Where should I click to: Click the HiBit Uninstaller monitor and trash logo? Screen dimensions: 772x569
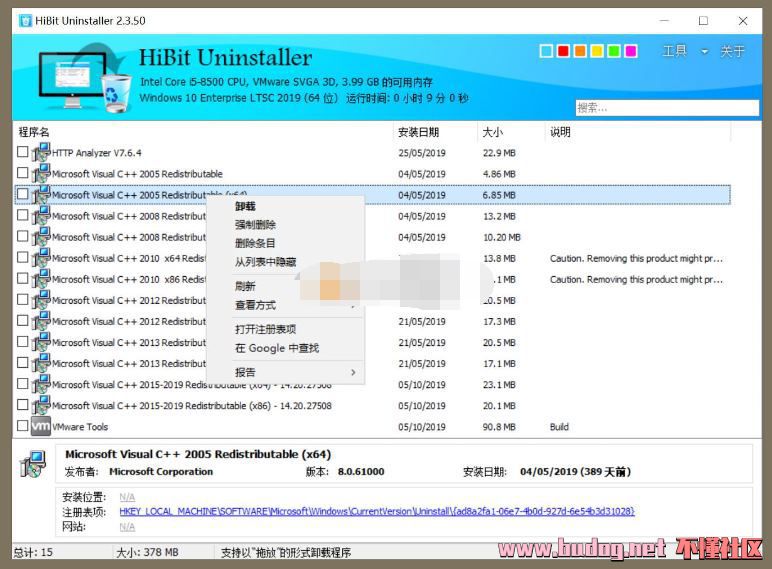tap(85, 79)
